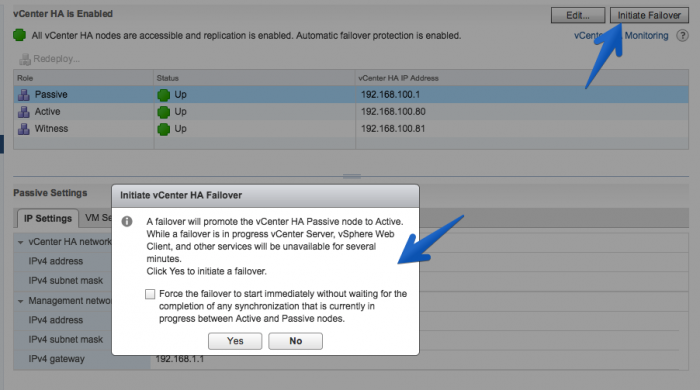The height and width of the screenshot is (390, 700).
Task: Click the Active node role icon
Action: 24,112
